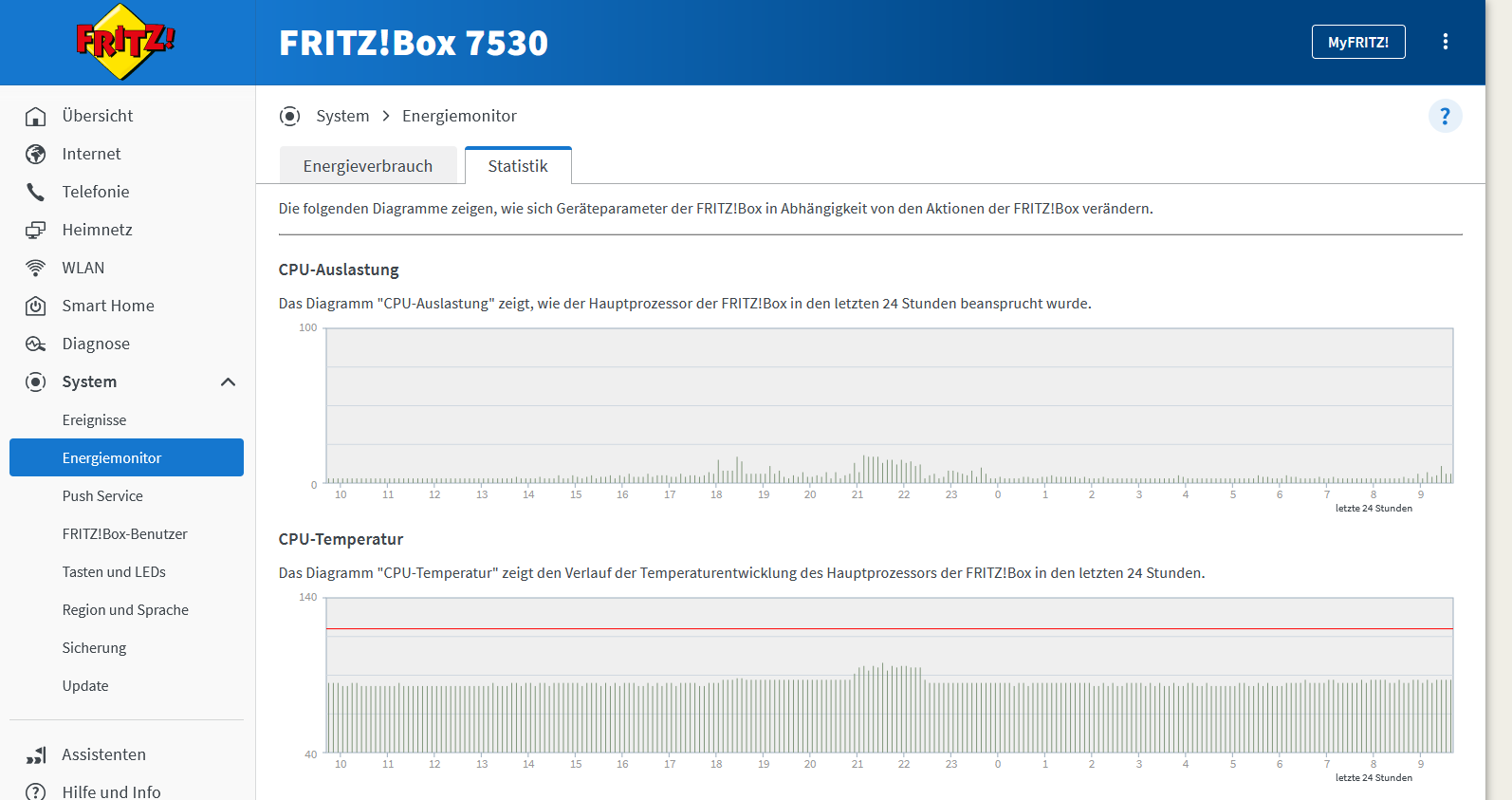Screen dimensions: 1512x800
Task: Click the CPU-Temperatur heading
Action: tap(341, 539)
